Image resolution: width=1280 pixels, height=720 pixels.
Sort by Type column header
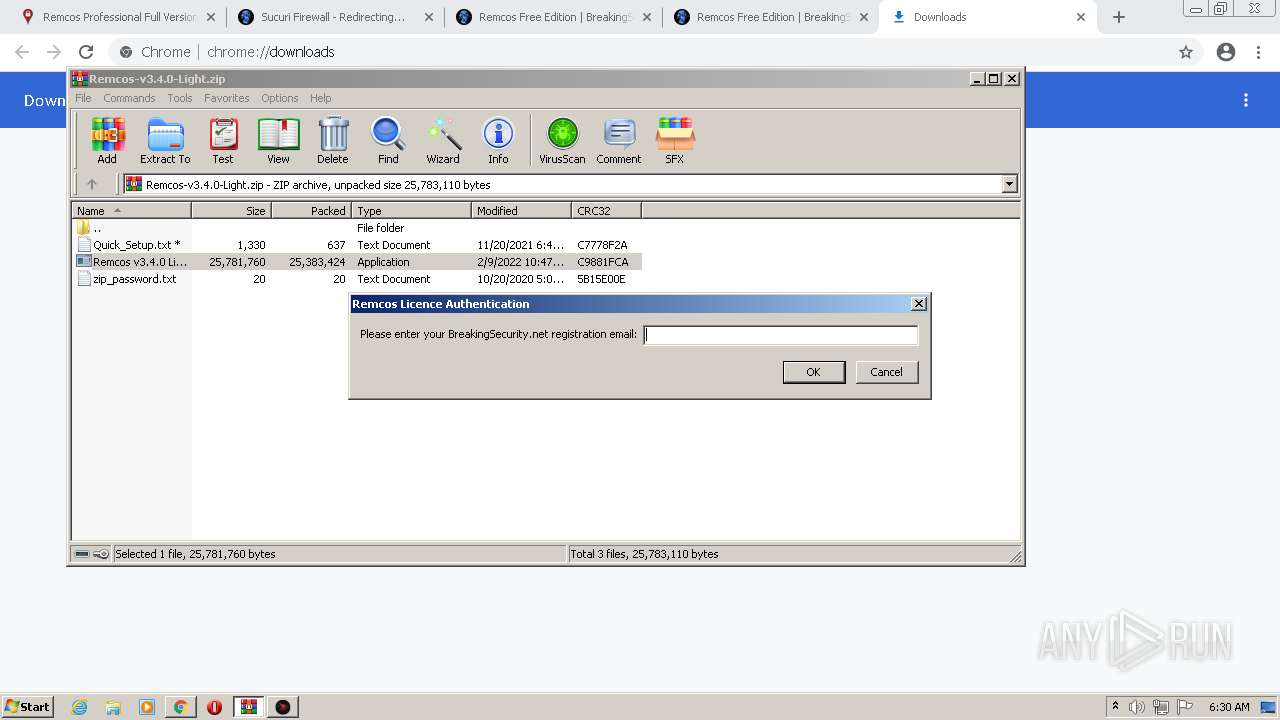411,210
